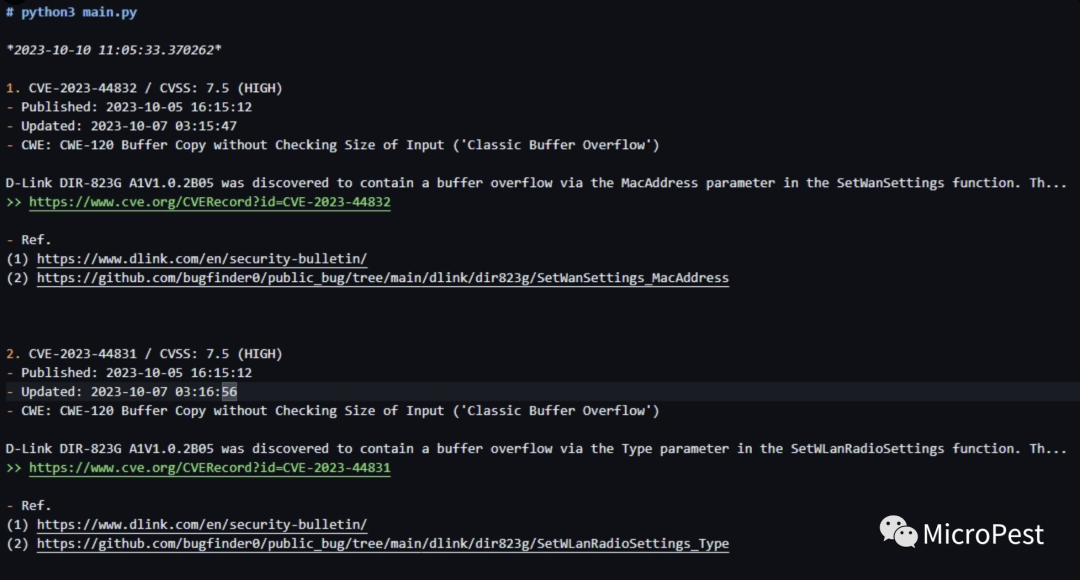The image size is (1080, 580).
Task: Open GitHub SetWLanRadioSettings_Type reference link
Action: tap(383, 543)
